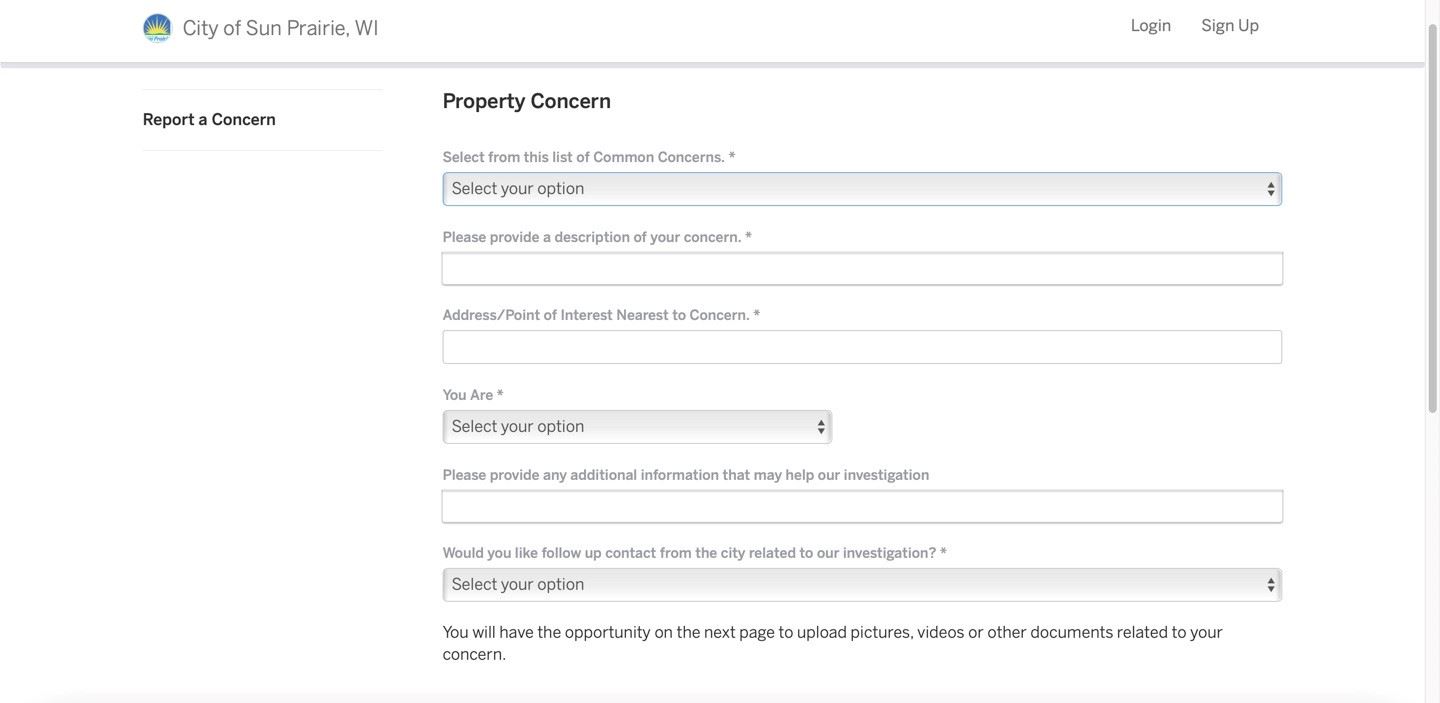Viewport: 1440px width, 703px height.
Task: Click the 'Select from this list of Common Concerns' label
Action: point(589,157)
